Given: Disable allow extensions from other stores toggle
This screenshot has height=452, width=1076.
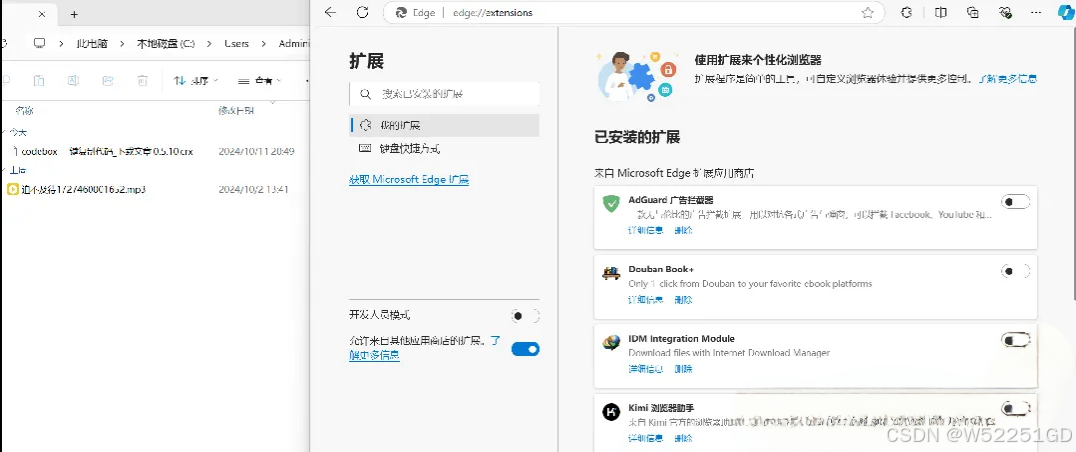Looking at the screenshot, I should tap(525, 349).
